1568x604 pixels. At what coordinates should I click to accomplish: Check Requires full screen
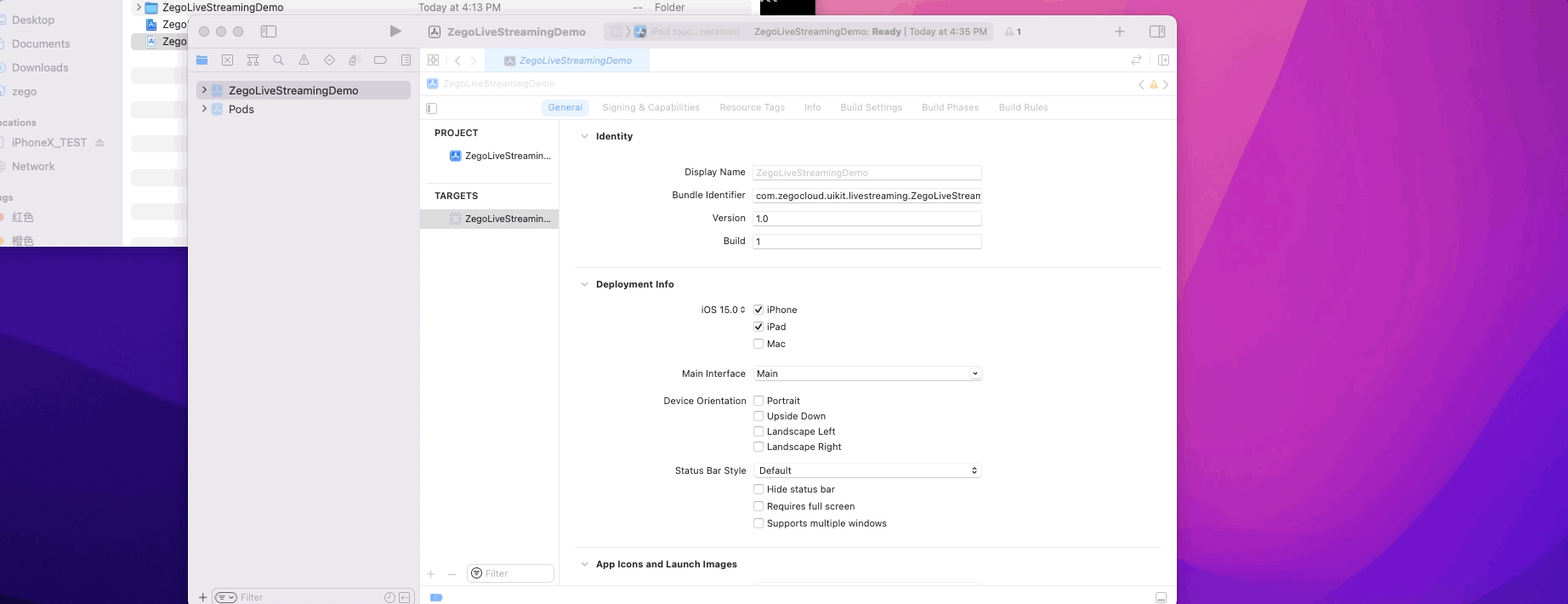[758, 506]
